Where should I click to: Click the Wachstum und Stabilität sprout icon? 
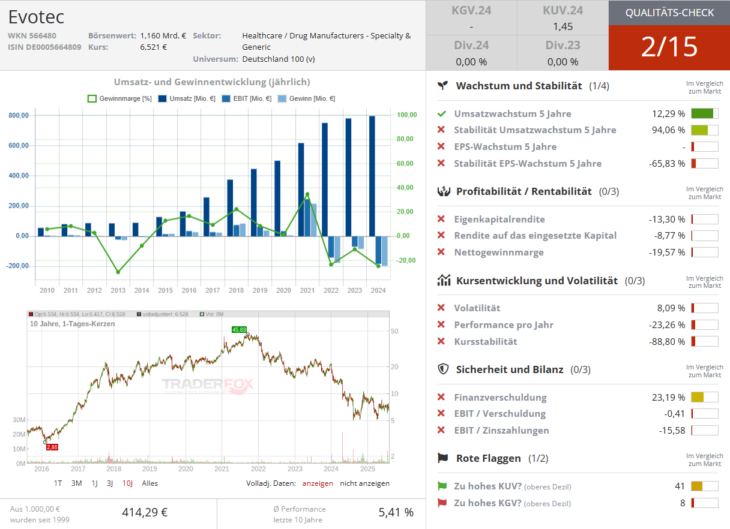point(443,86)
